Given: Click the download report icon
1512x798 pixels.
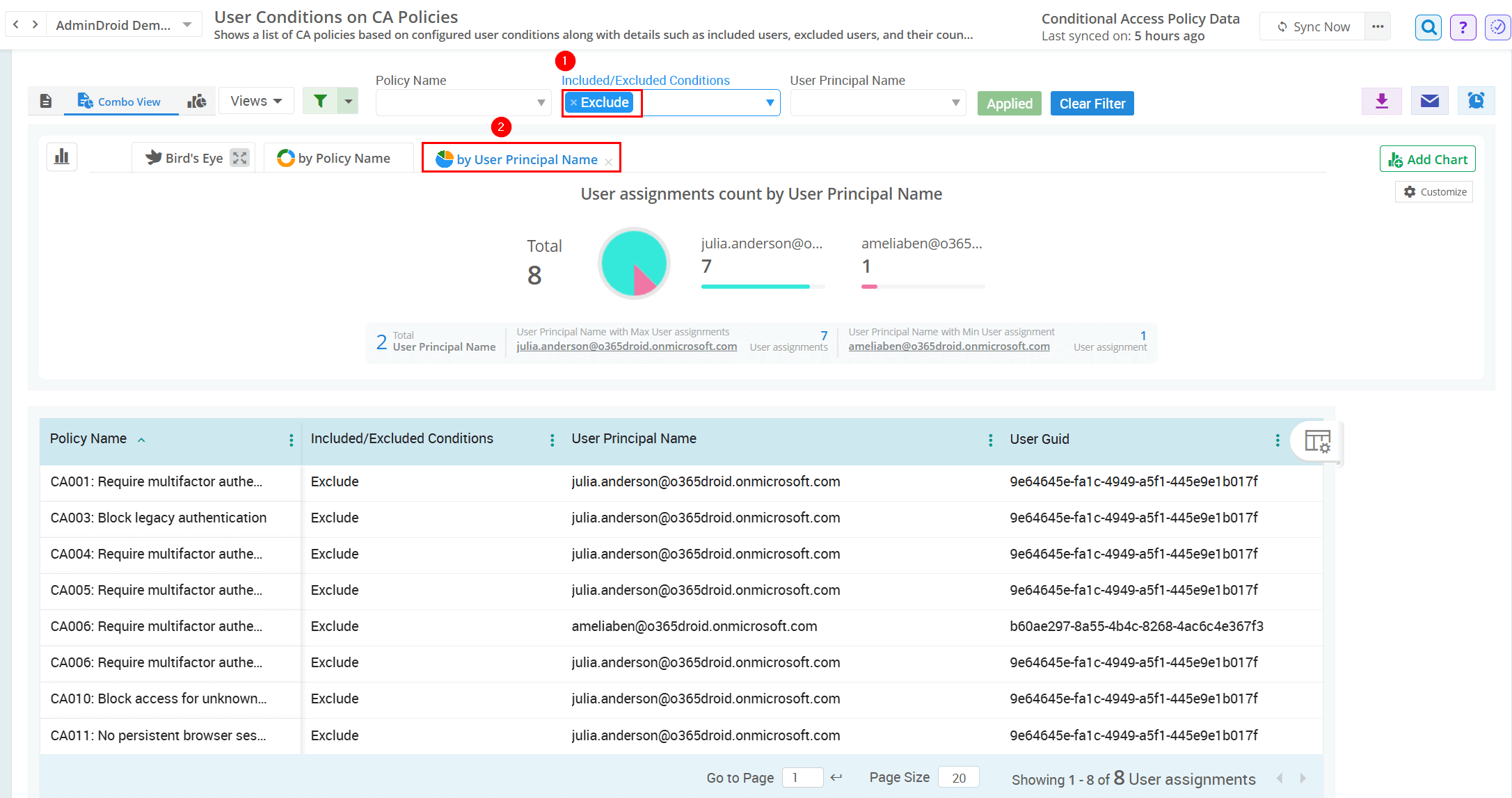Looking at the screenshot, I should 1381,102.
